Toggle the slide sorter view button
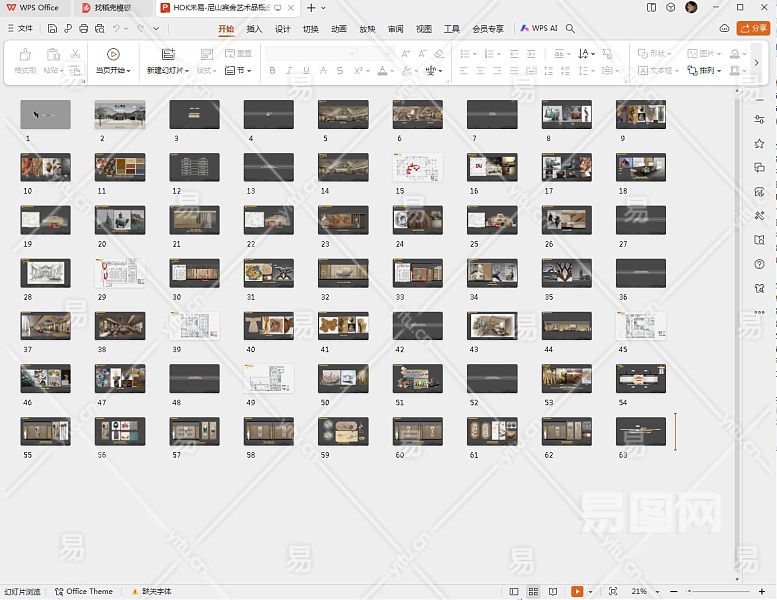Image resolution: width=777 pixels, height=600 pixels. point(533,592)
